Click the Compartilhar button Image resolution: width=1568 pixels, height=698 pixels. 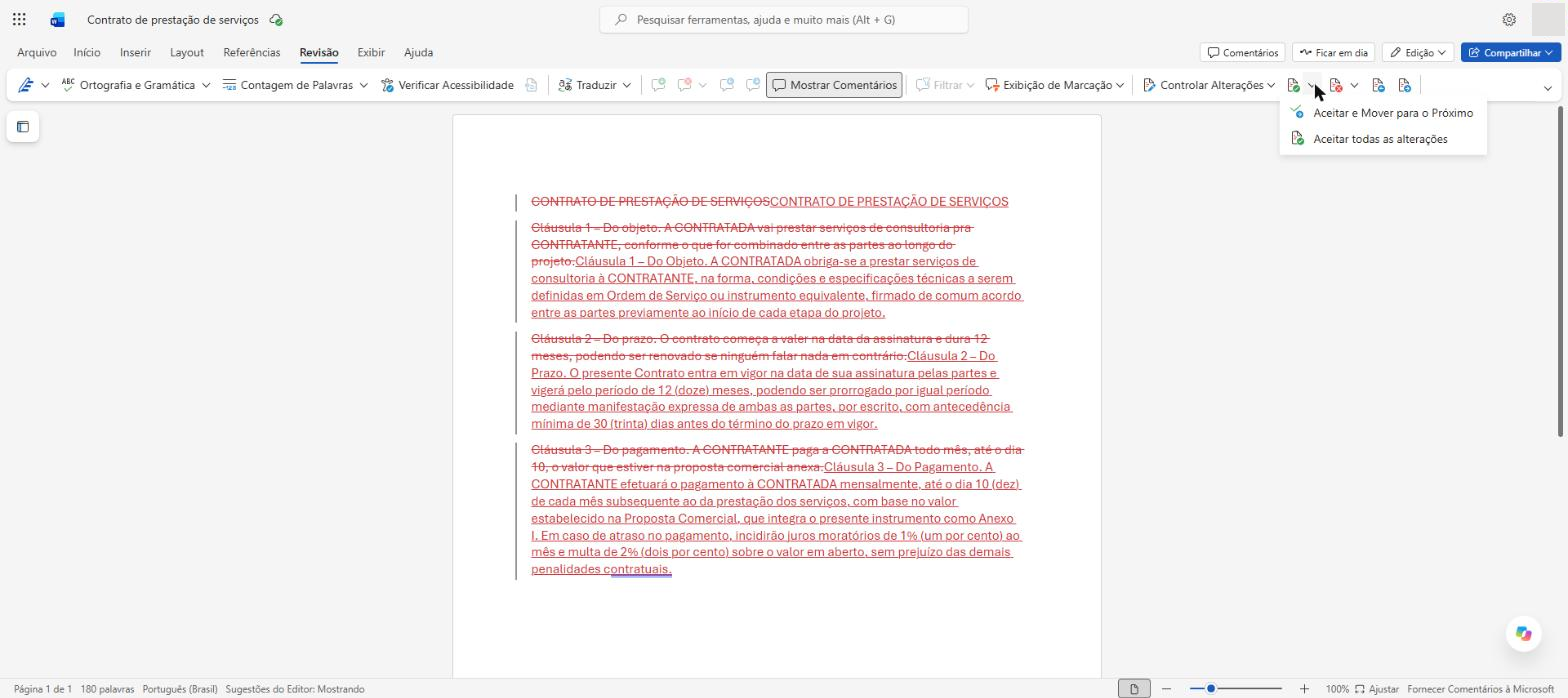pos(1510,52)
